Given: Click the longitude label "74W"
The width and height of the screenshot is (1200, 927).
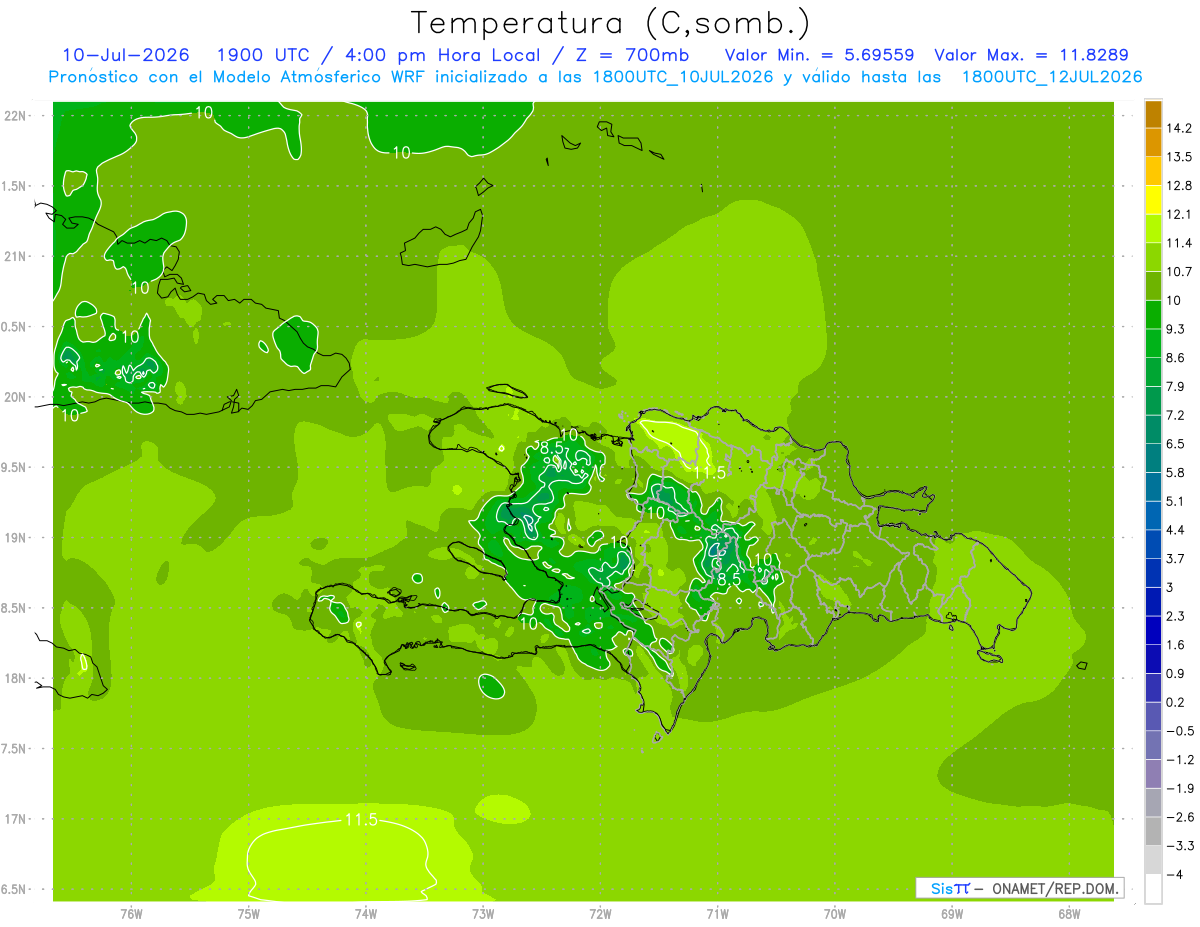Looking at the screenshot, I should click(366, 913).
